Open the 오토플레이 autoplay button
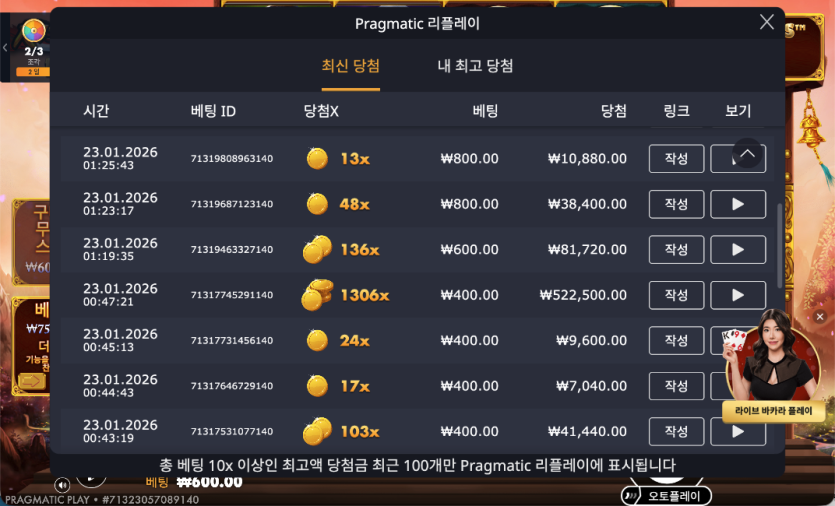 (666, 496)
